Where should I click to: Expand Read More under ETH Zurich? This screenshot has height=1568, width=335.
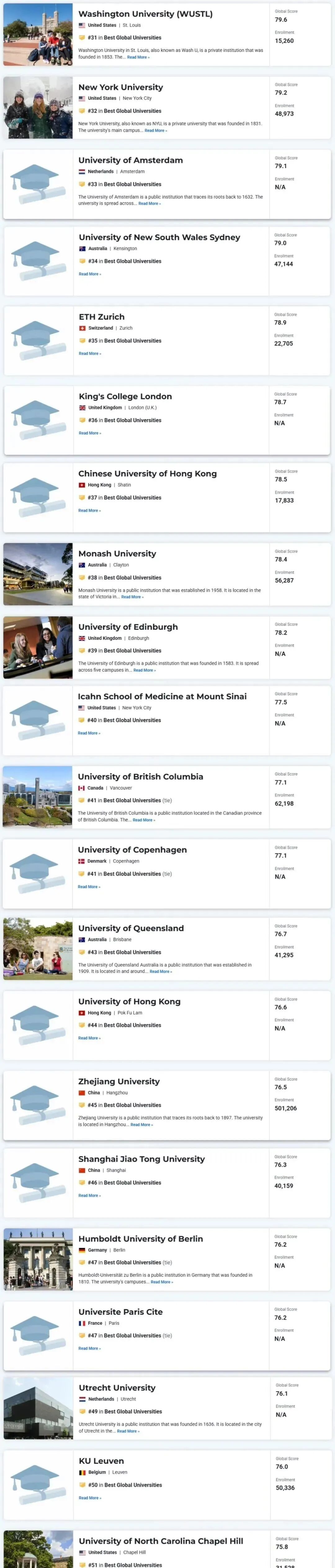tap(89, 354)
